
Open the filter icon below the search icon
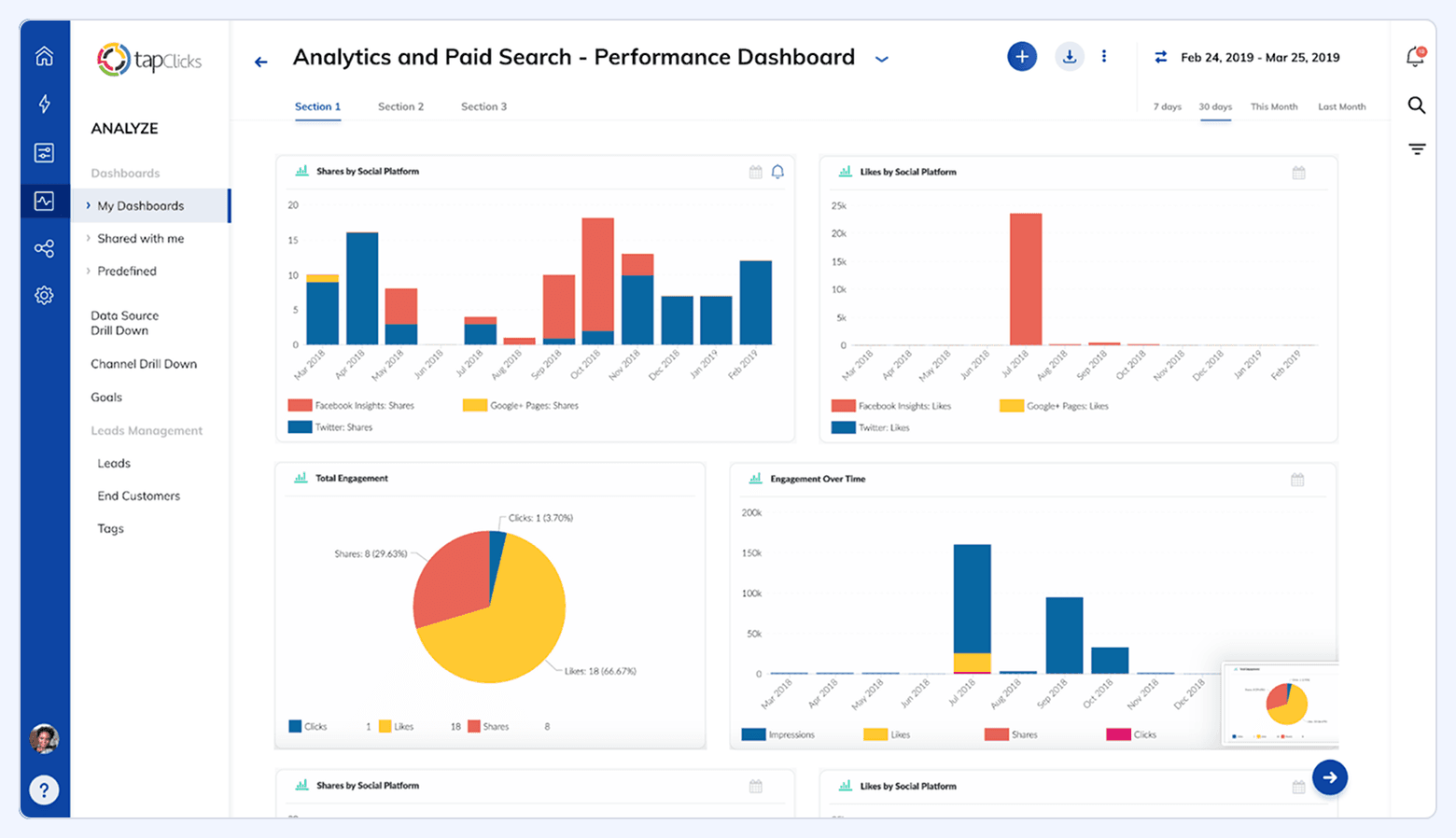pyautogui.click(x=1416, y=148)
